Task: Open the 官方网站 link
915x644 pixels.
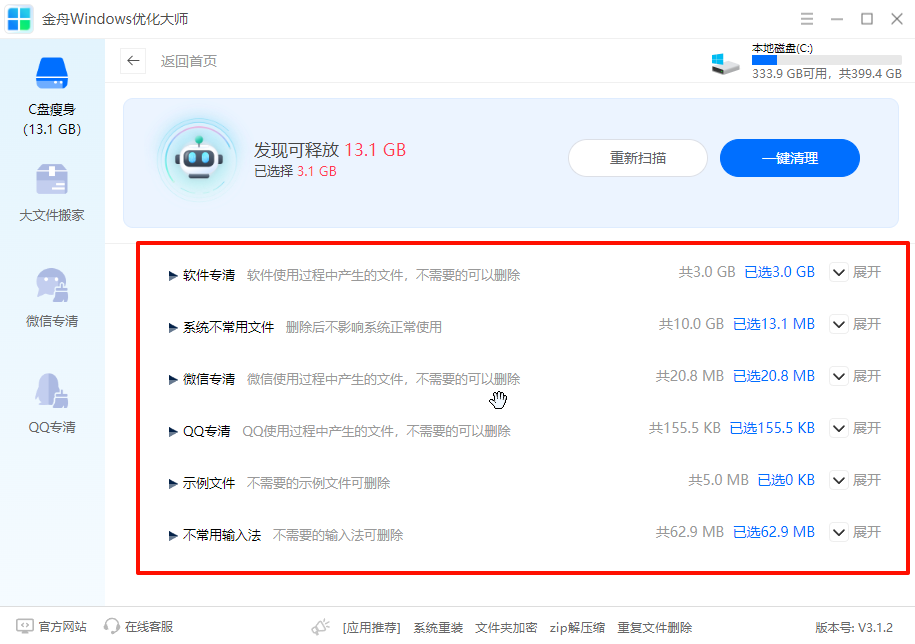Action: pos(62,626)
